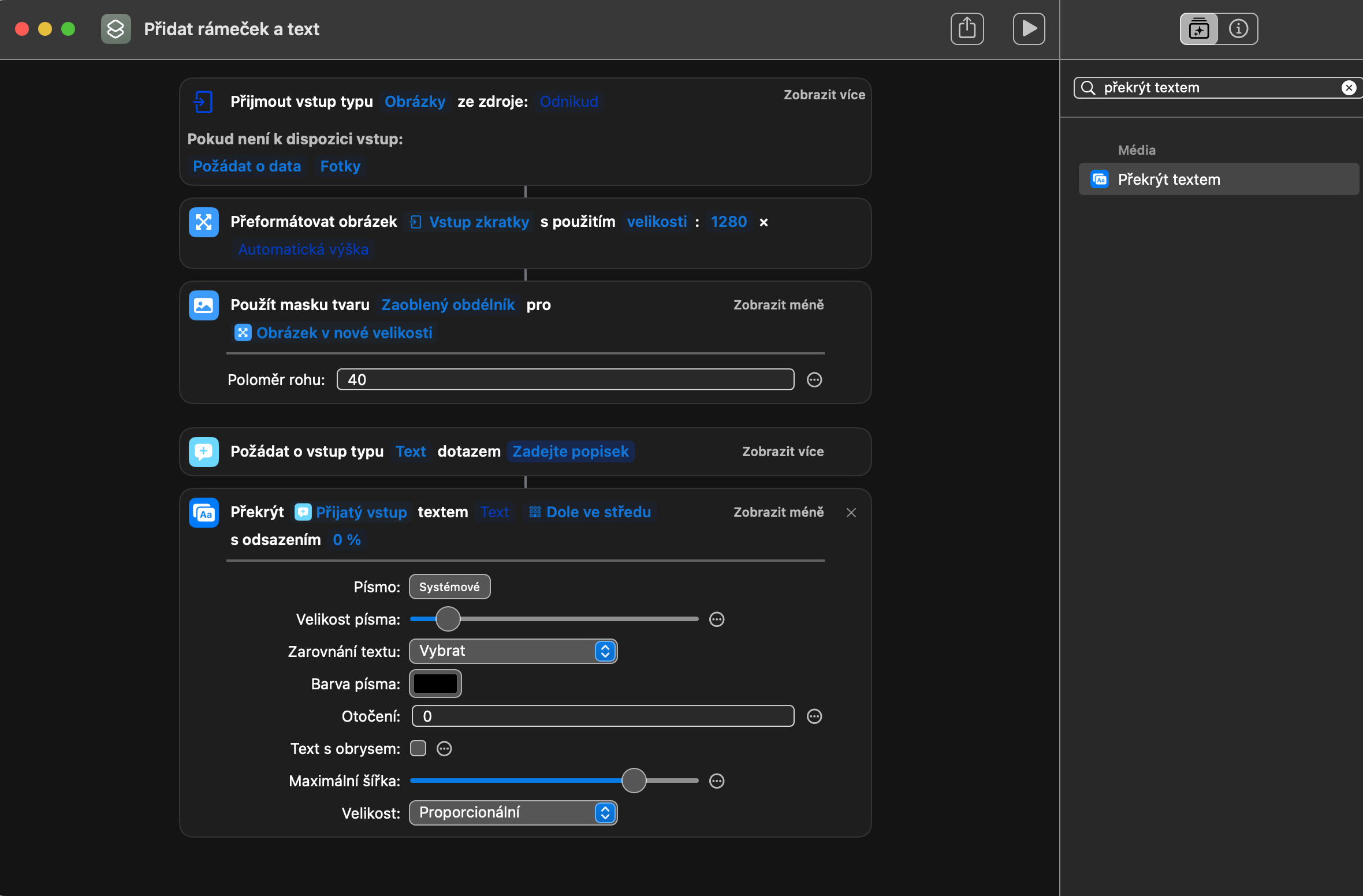Image resolution: width=1363 pixels, height=896 pixels.
Task: Collapse Překrýt action via Zobrazit méně
Action: click(778, 512)
